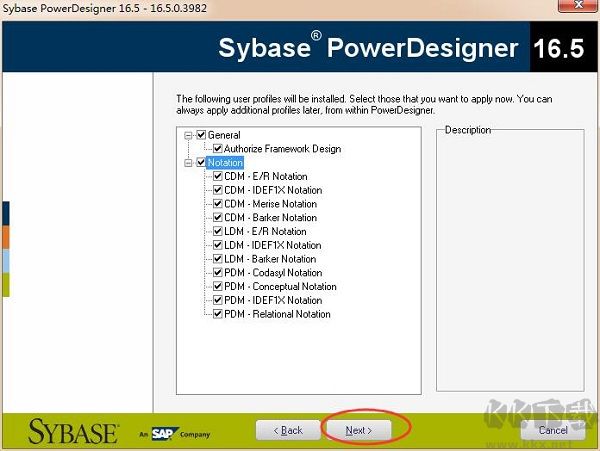Proceed with the Next button
This screenshot has height=451, width=600.
pos(359,430)
